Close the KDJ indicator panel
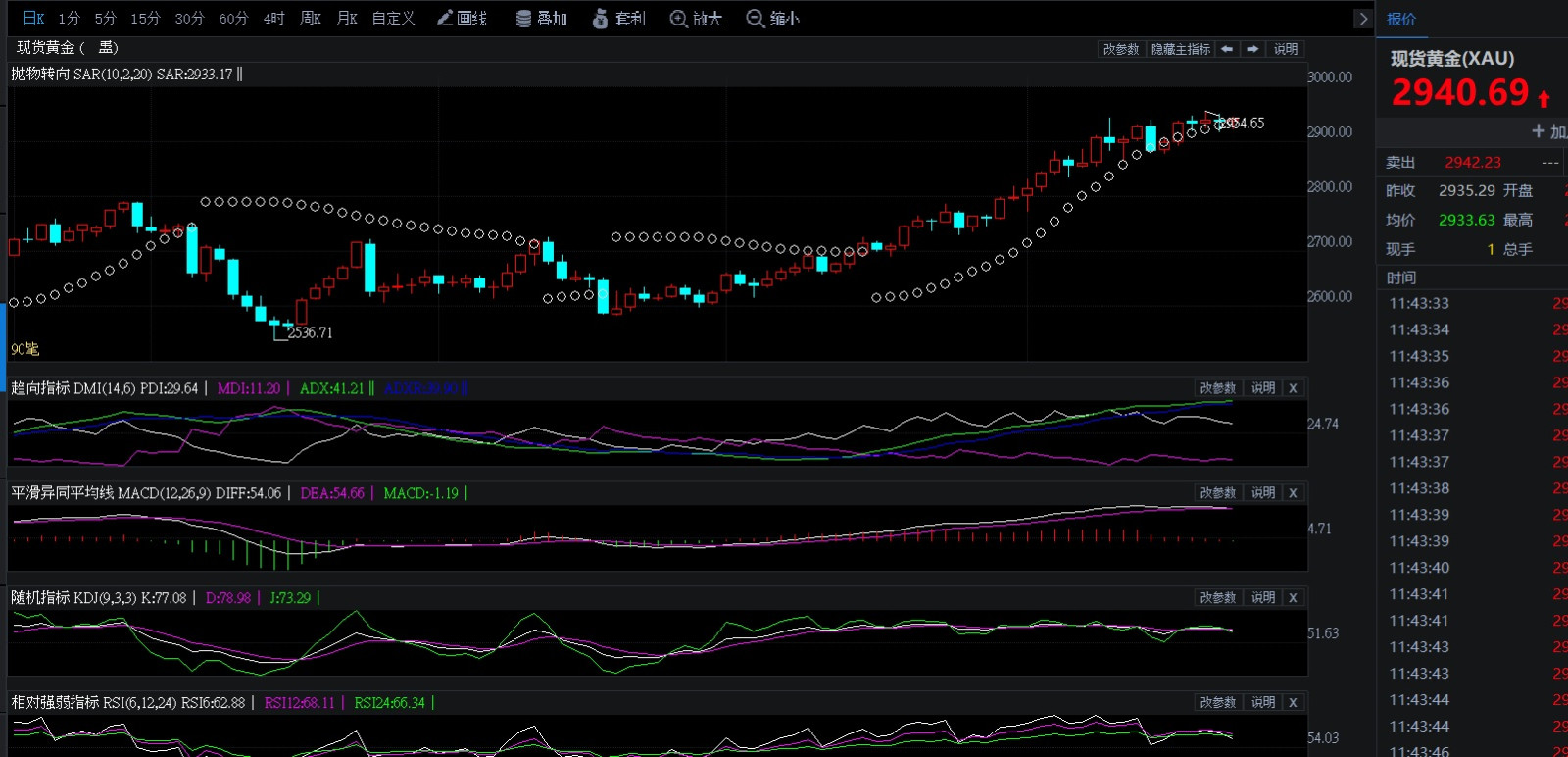1568x757 pixels. (1293, 598)
